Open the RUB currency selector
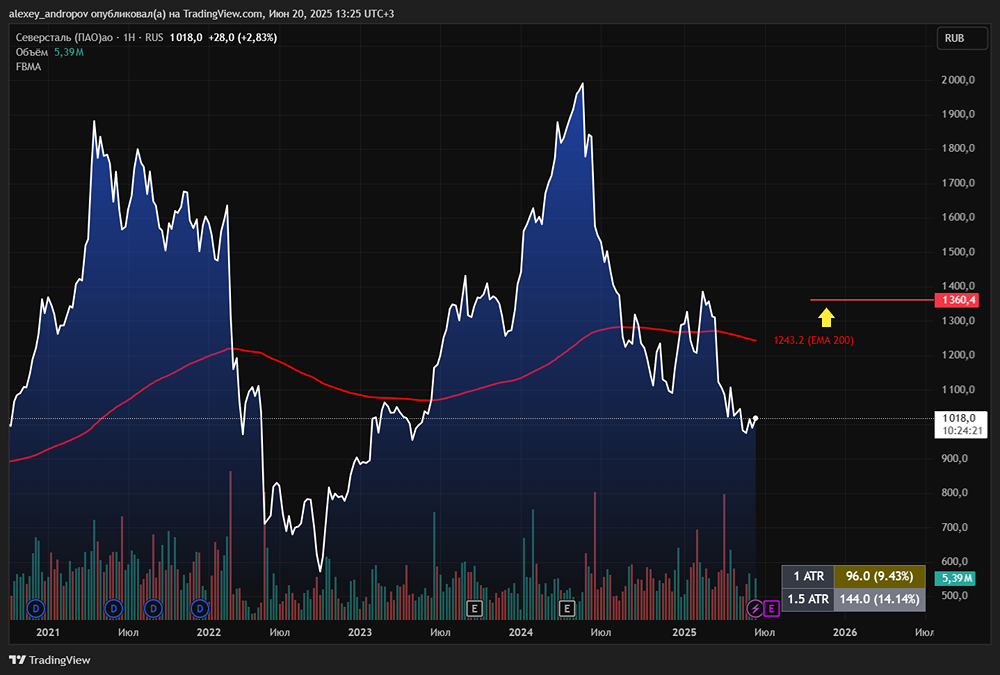The width and height of the screenshot is (1000, 675). (x=954, y=38)
